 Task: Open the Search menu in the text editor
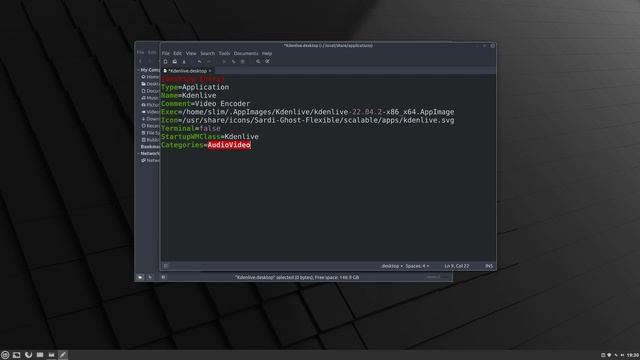pyautogui.click(x=207, y=53)
